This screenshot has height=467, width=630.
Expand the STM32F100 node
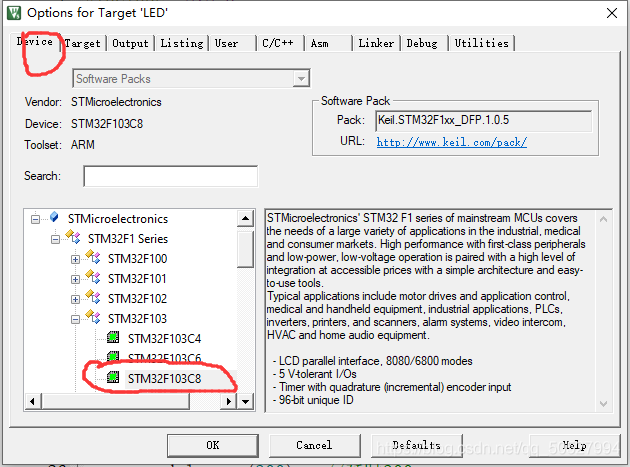coord(75,260)
